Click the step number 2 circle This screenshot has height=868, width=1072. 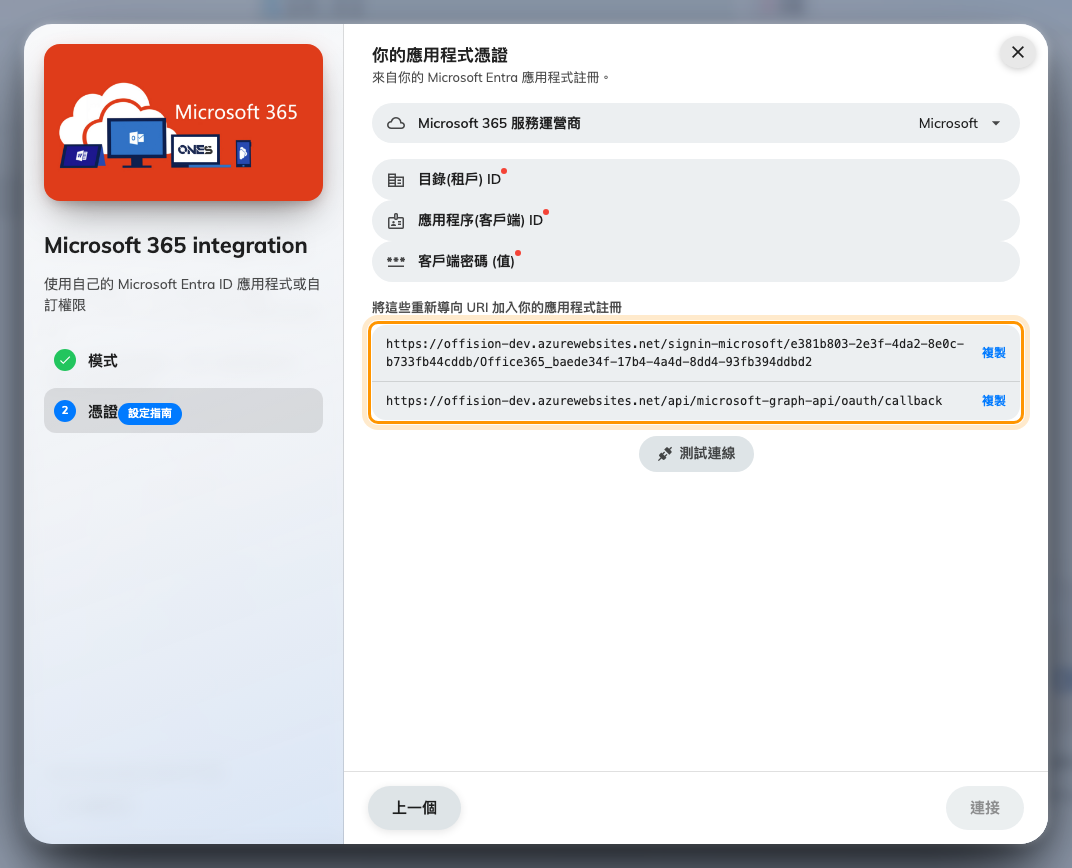pos(65,411)
